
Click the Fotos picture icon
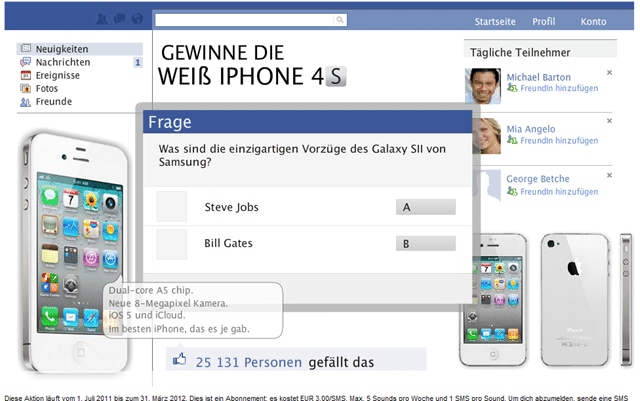click(x=26, y=88)
